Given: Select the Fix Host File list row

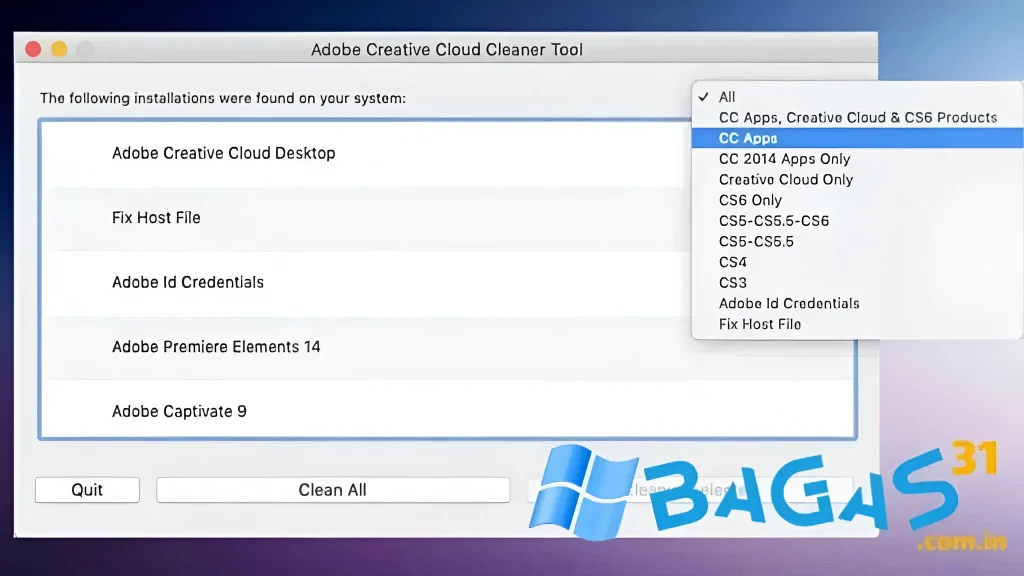Looking at the screenshot, I should pos(366,218).
